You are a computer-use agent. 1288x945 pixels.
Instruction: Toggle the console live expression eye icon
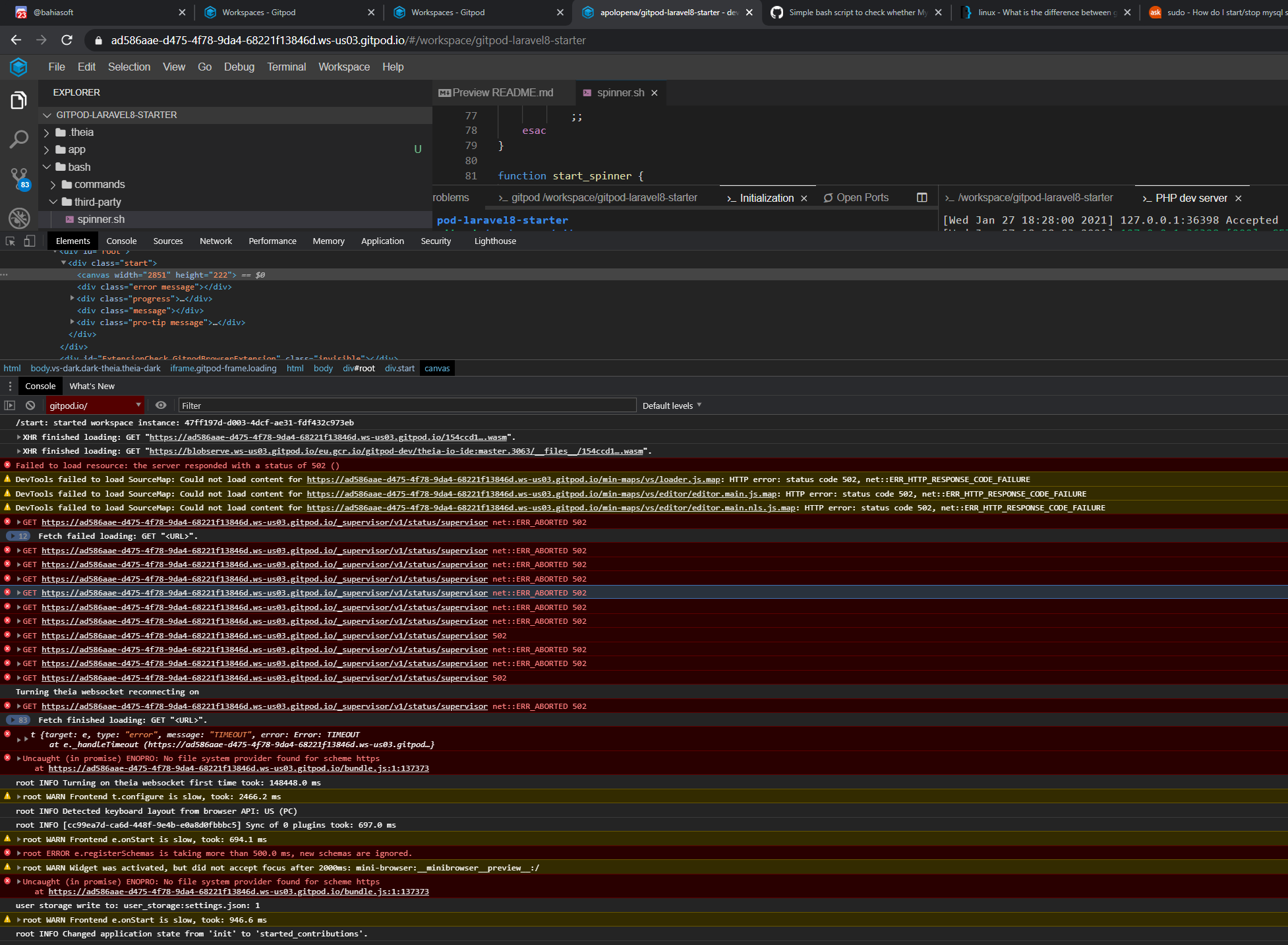[x=161, y=406]
